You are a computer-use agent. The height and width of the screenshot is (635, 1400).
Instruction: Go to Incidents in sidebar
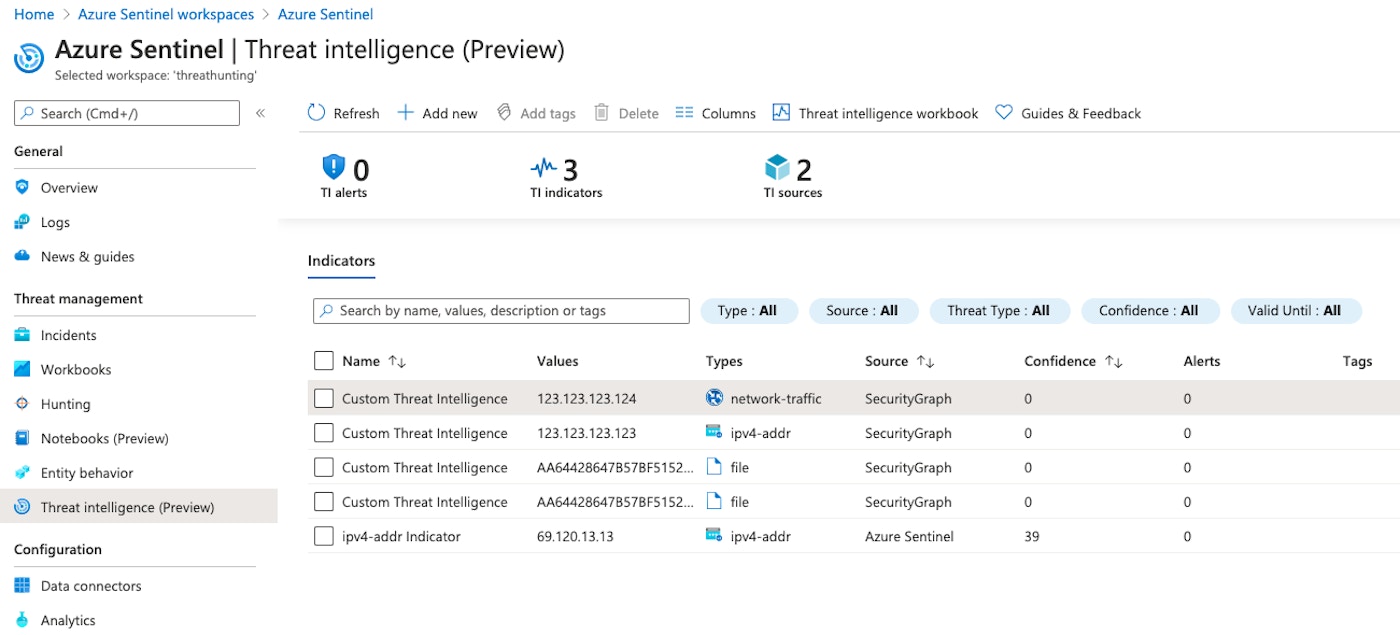point(68,335)
